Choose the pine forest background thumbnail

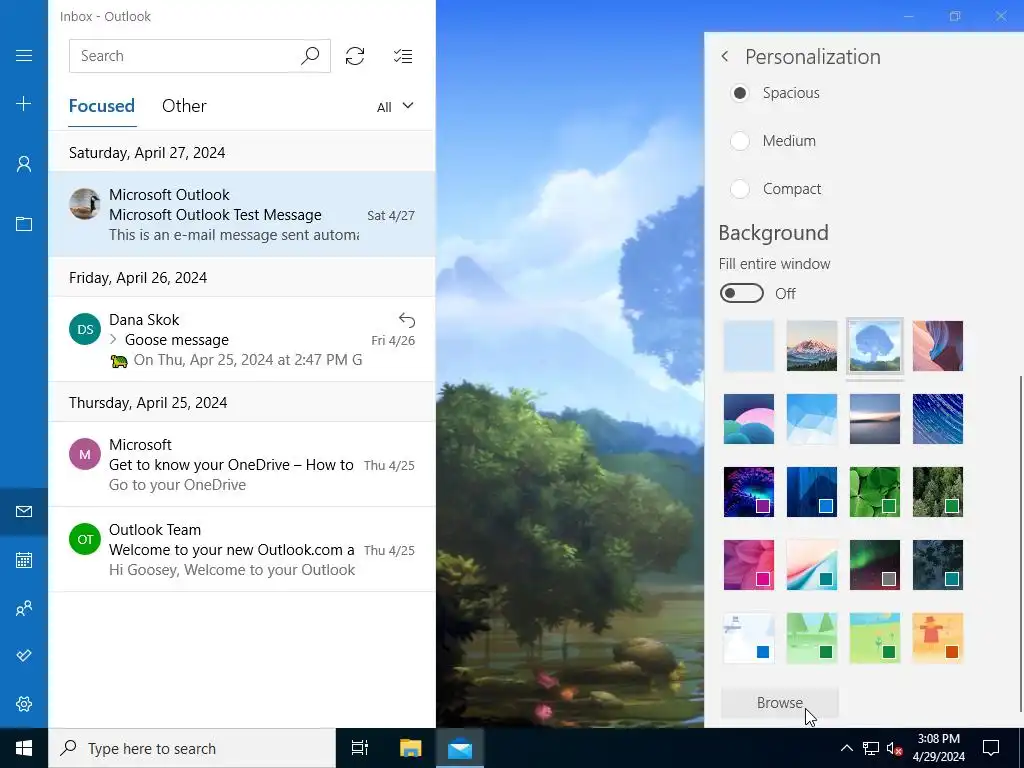coord(938,492)
